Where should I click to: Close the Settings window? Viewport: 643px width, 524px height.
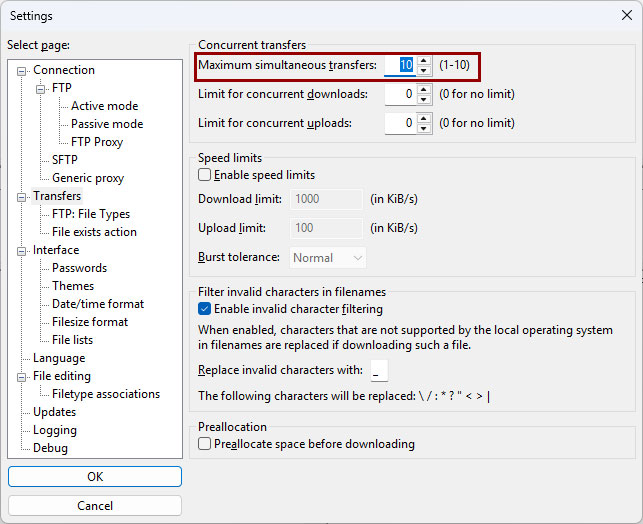pyautogui.click(x=627, y=16)
